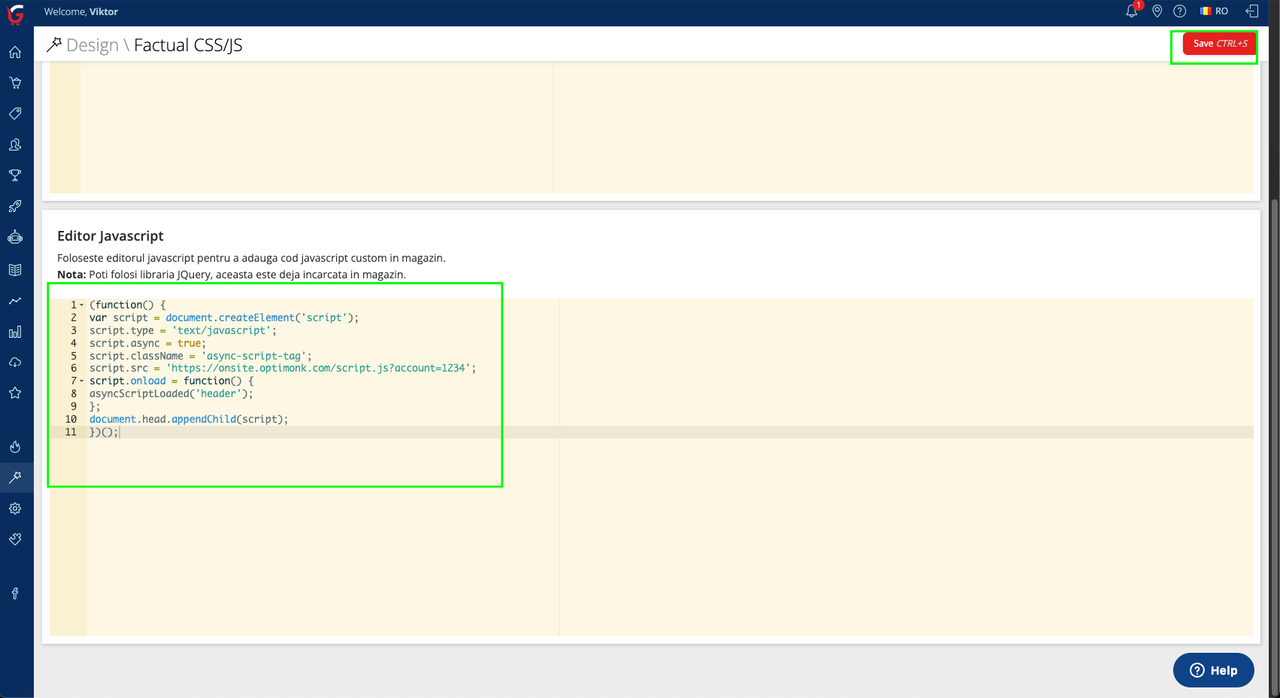Go to home dashboard in sidebar

point(15,52)
